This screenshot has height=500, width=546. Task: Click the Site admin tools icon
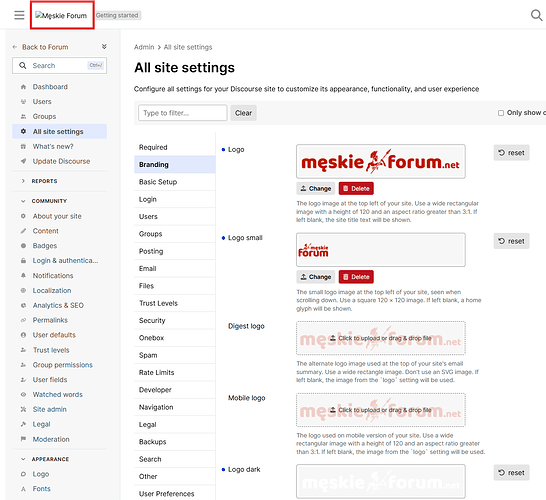click(23, 409)
